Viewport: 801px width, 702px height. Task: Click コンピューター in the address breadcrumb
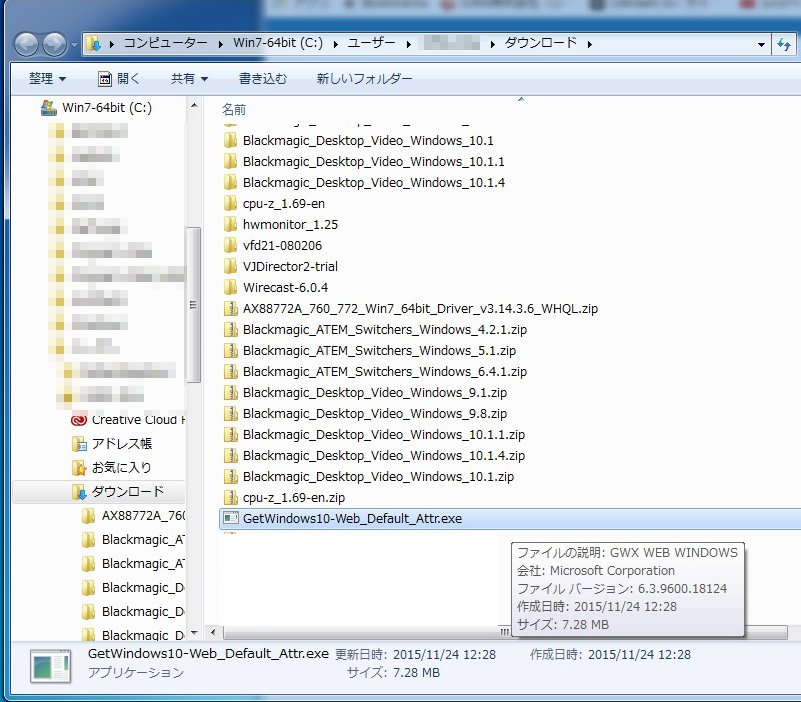tap(166, 43)
